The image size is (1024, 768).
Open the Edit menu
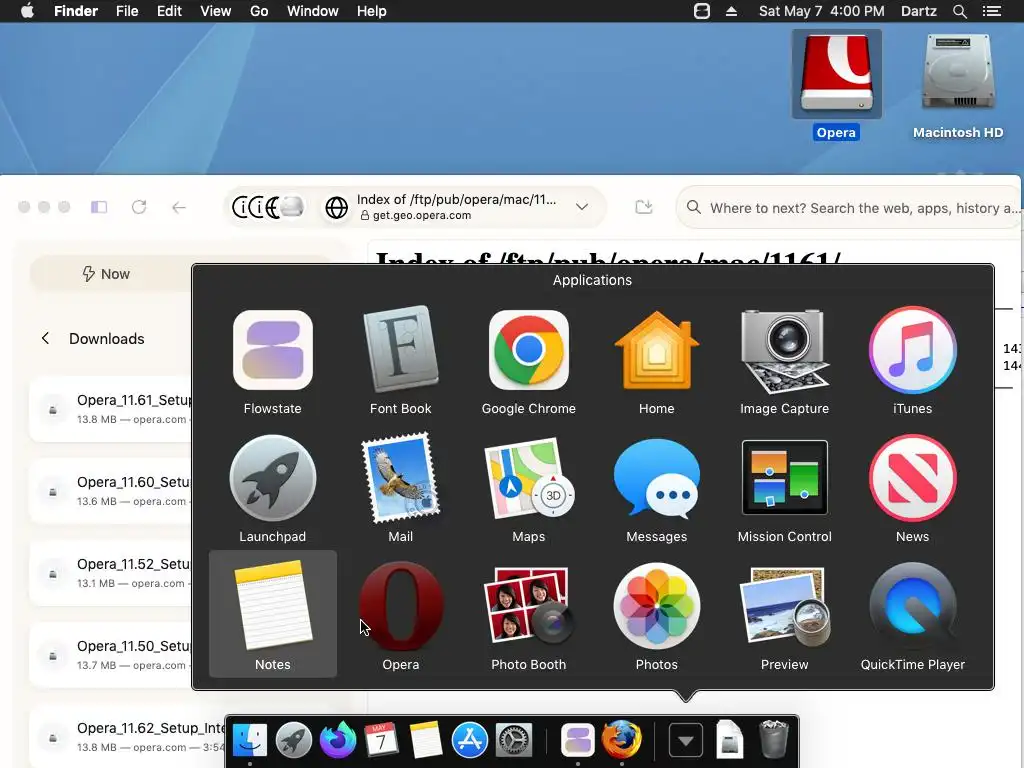click(x=169, y=11)
